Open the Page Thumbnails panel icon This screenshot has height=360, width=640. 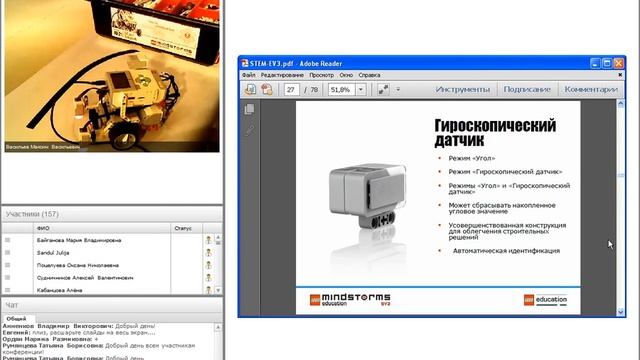click(x=249, y=109)
